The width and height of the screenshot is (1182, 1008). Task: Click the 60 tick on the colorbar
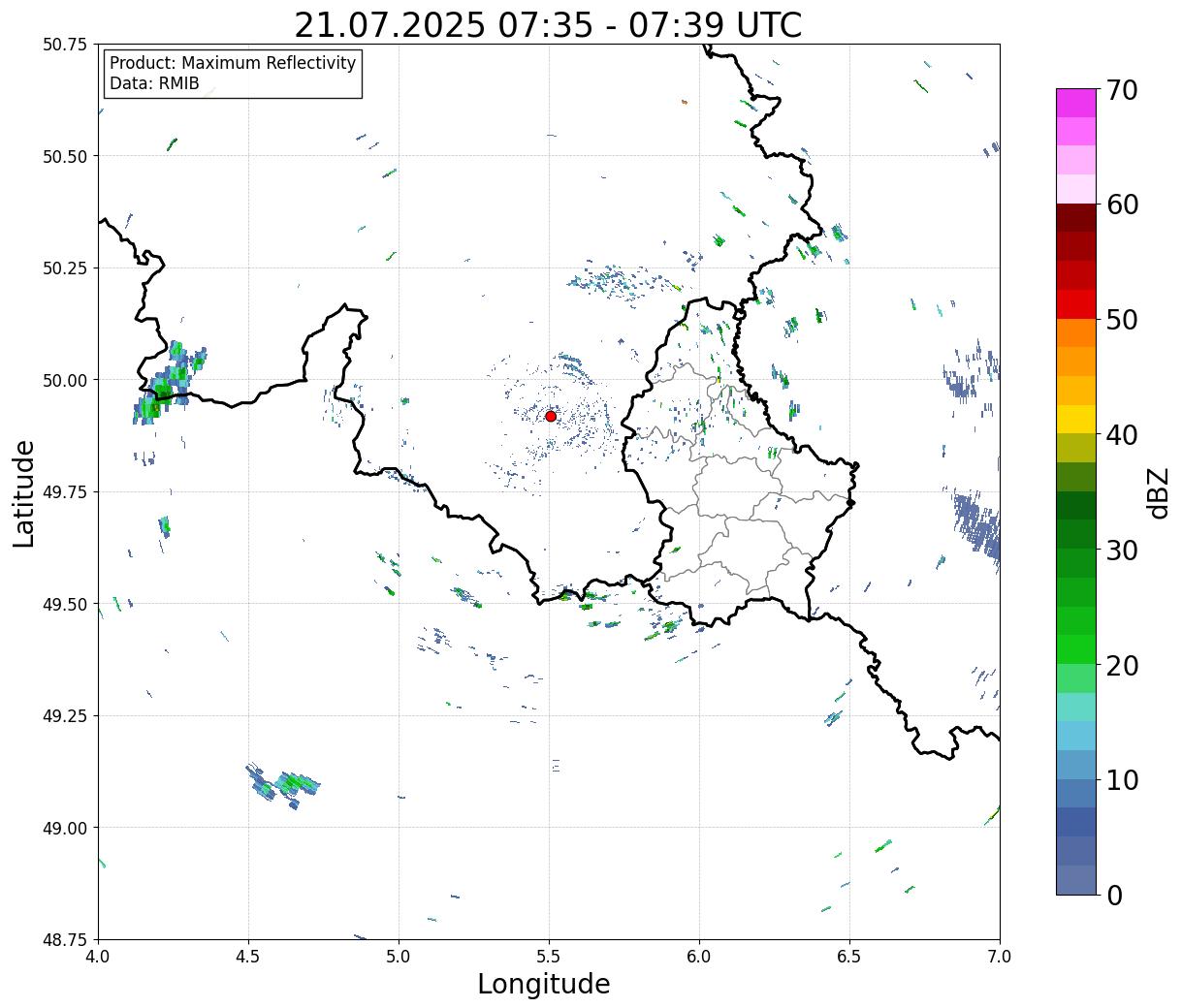pos(1122,205)
